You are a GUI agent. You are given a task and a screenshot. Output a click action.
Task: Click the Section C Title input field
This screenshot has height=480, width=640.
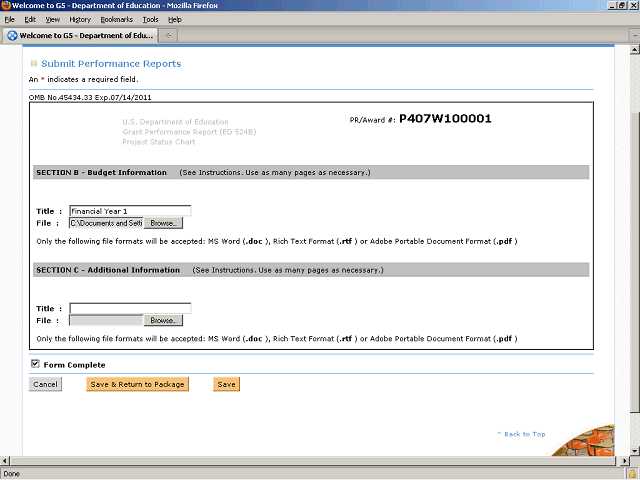[130, 308]
